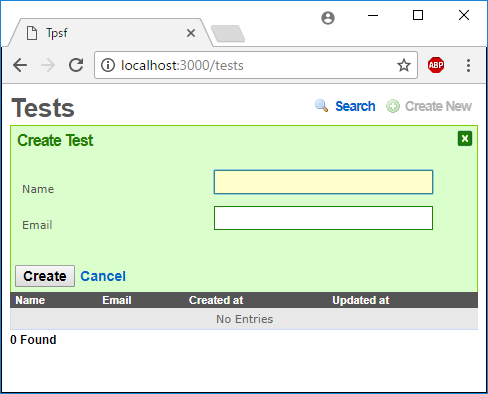The width and height of the screenshot is (488, 394).
Task: Click the green plus Create New icon
Action: pyautogui.click(x=393, y=106)
